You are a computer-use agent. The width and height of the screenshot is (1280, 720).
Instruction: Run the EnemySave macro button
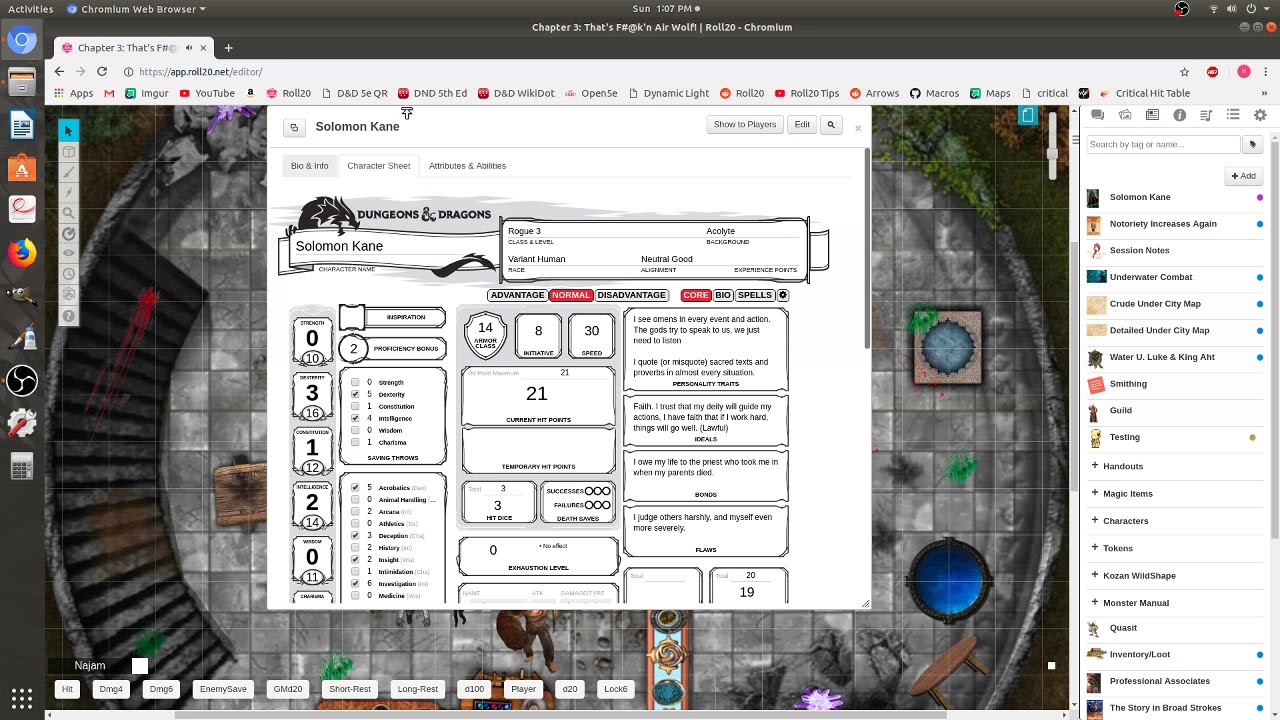point(223,689)
